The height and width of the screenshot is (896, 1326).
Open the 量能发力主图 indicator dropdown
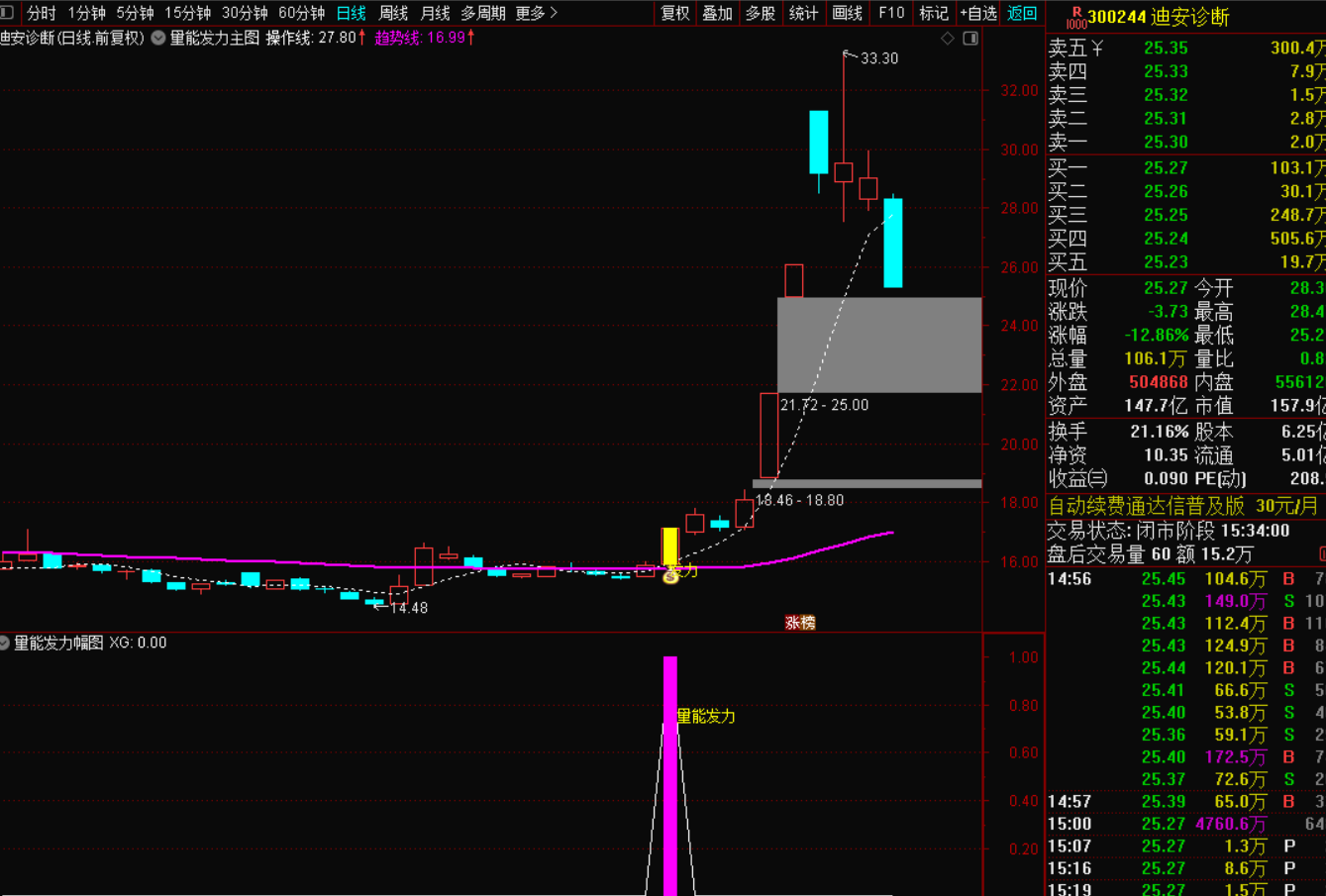click(x=158, y=39)
